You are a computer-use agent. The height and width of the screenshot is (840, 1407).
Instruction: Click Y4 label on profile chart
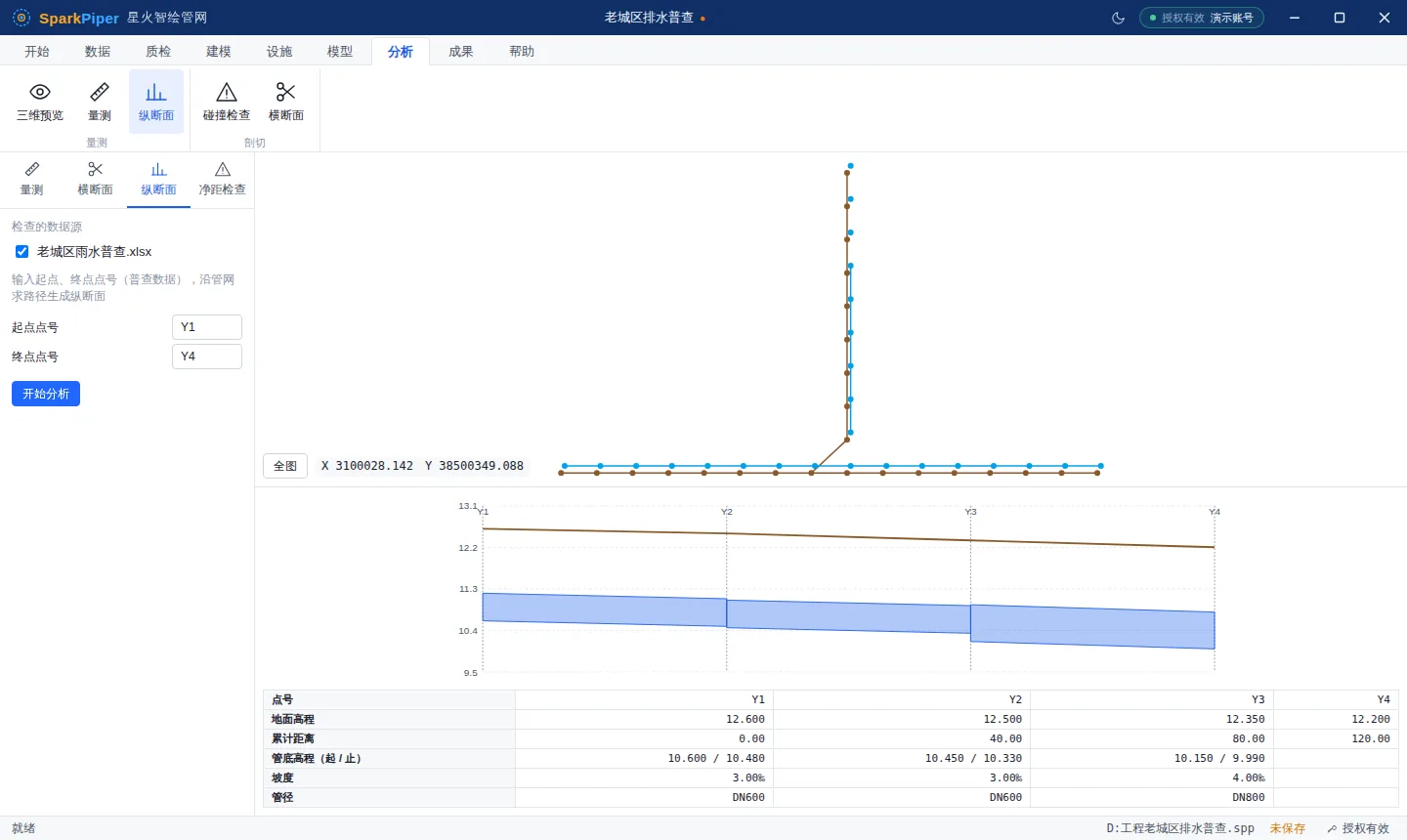pyautogui.click(x=1215, y=512)
